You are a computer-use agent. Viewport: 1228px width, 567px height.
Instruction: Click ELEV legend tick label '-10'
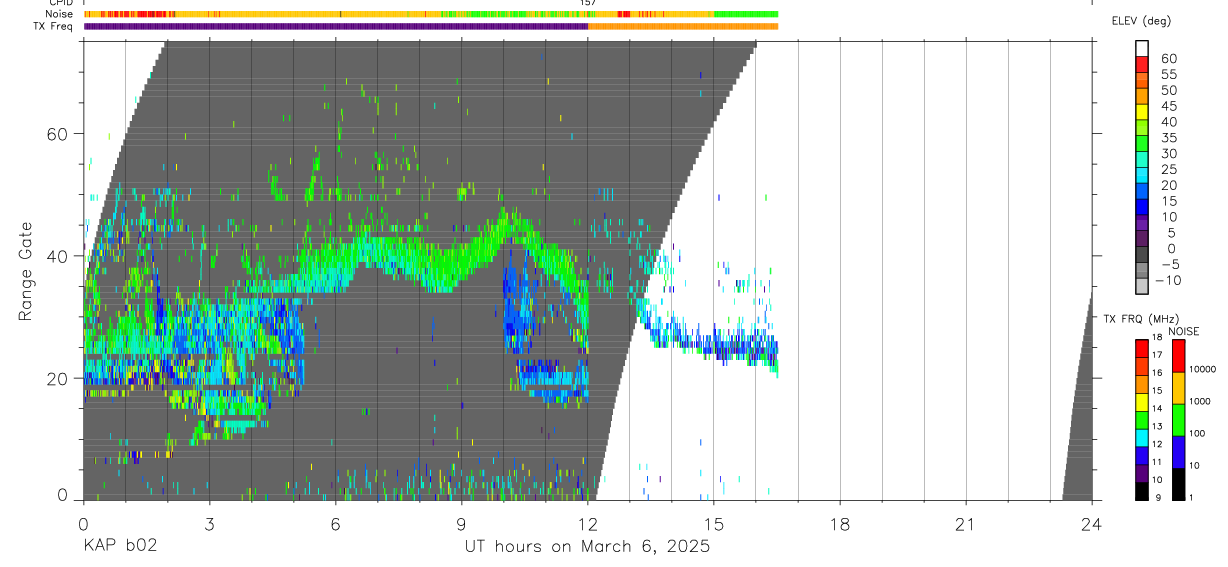point(1168,280)
